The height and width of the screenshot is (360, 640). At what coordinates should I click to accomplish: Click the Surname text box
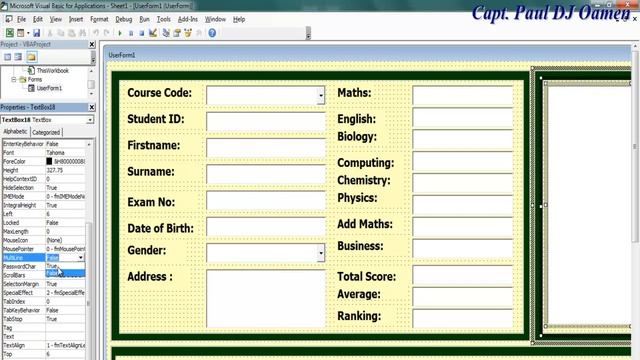tap(266, 174)
